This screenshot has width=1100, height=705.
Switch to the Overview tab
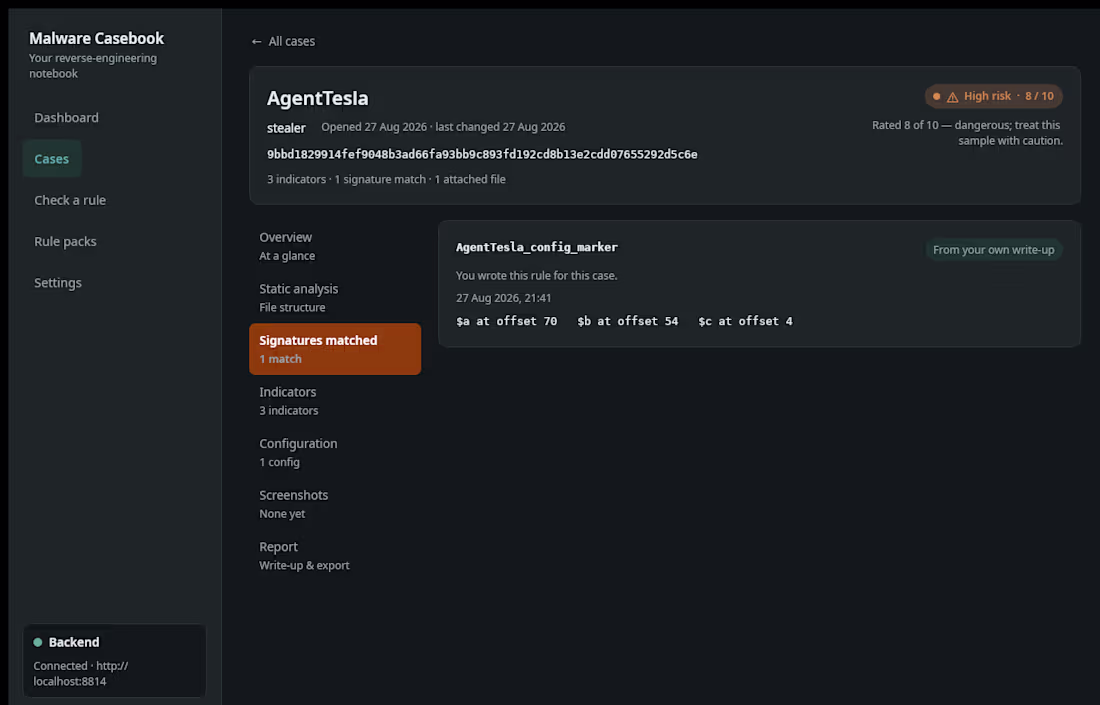[335, 246]
